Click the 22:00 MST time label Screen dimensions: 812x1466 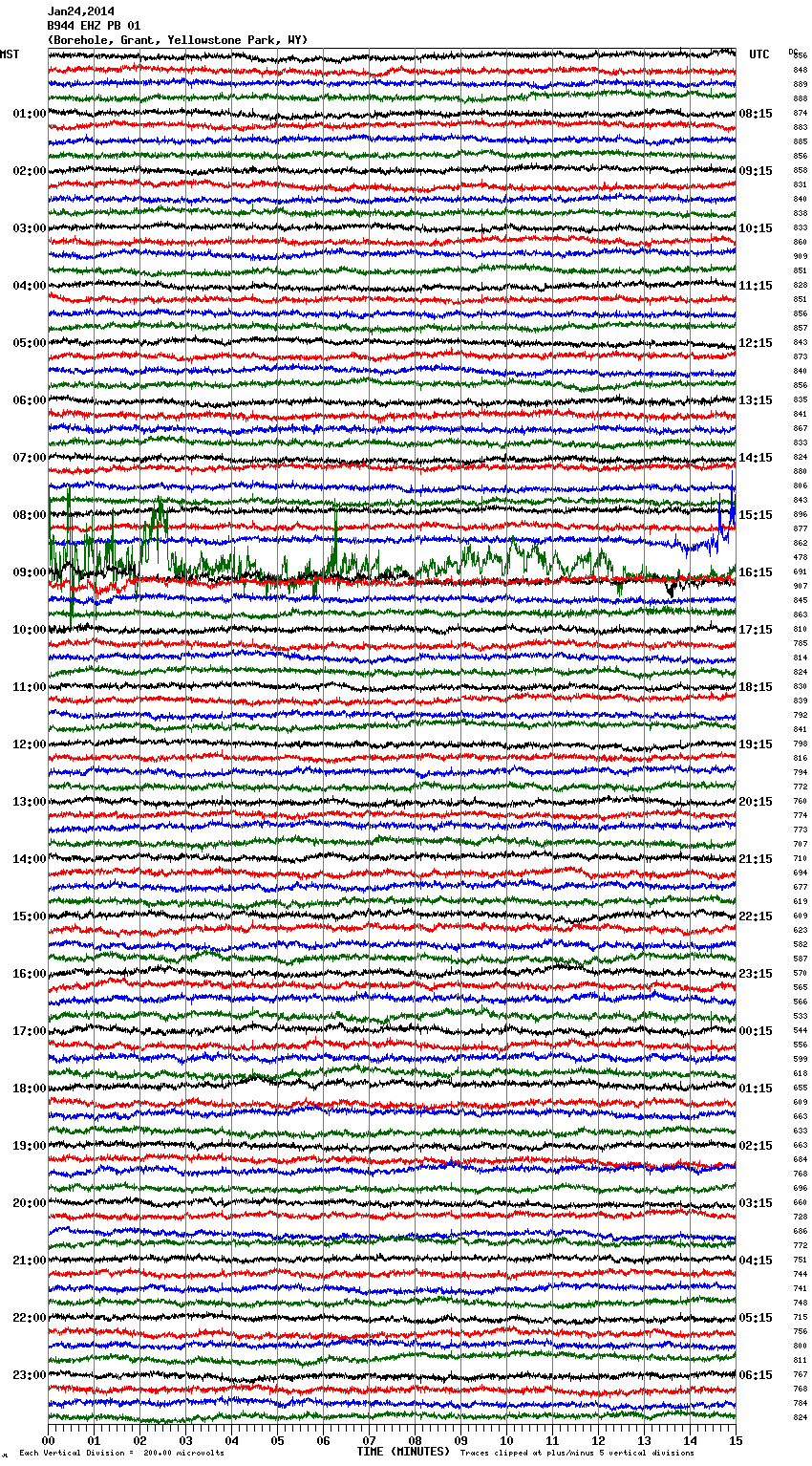coord(30,1318)
